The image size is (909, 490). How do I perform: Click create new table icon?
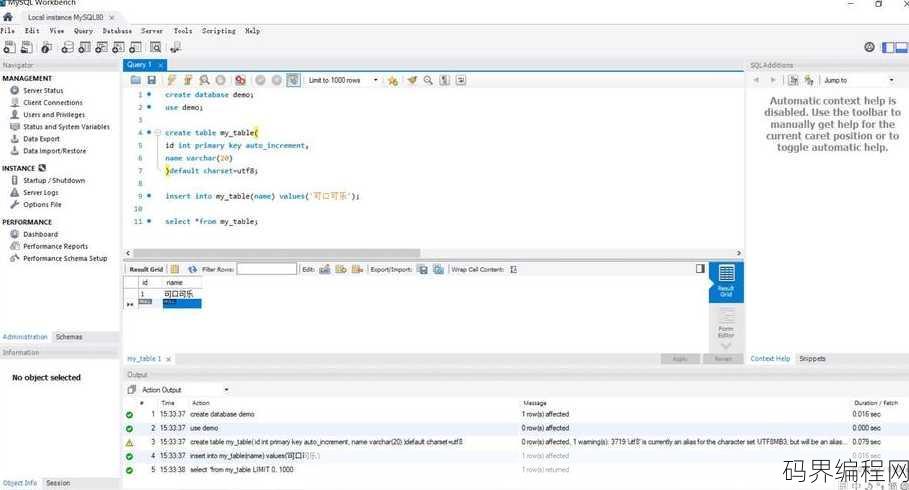point(85,48)
